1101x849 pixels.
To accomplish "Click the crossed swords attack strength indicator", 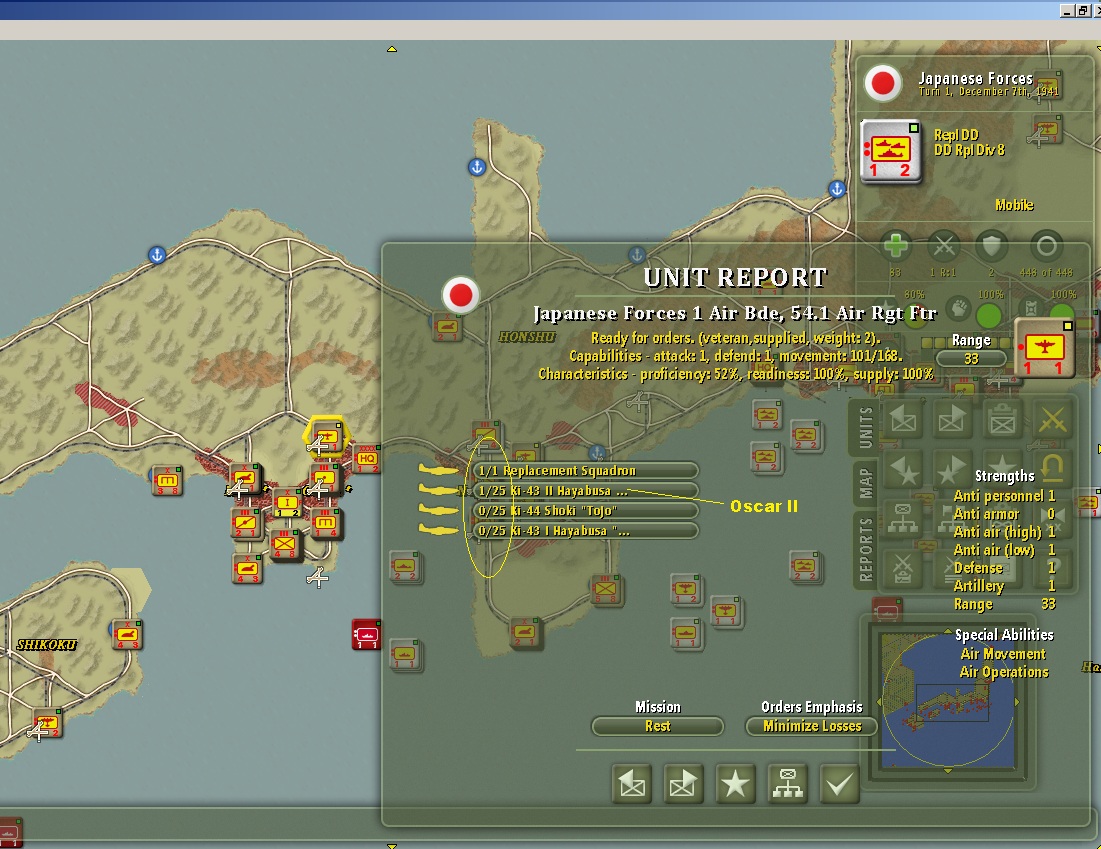I will click(x=944, y=246).
